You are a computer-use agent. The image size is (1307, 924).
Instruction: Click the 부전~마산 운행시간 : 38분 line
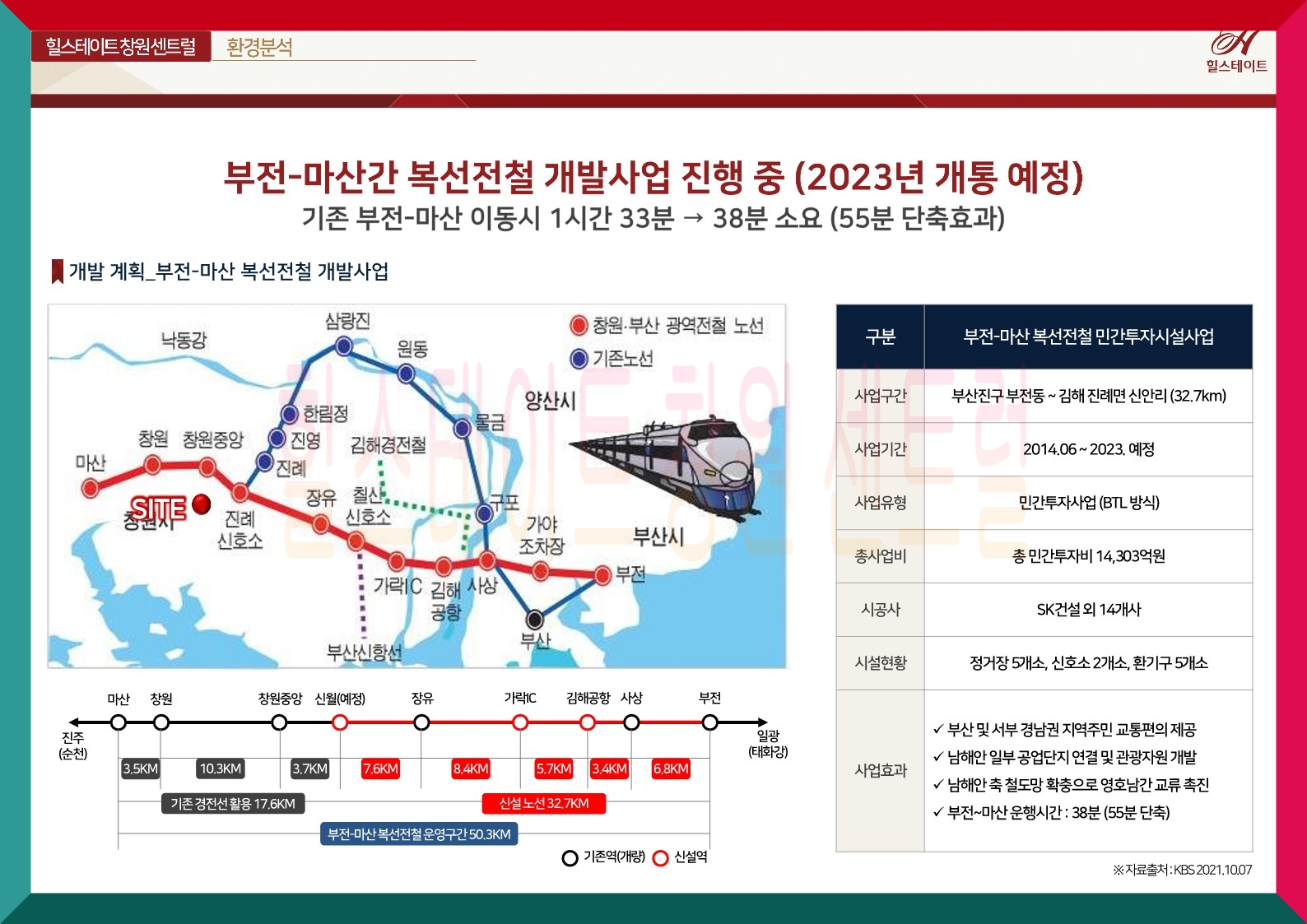[1051, 813]
